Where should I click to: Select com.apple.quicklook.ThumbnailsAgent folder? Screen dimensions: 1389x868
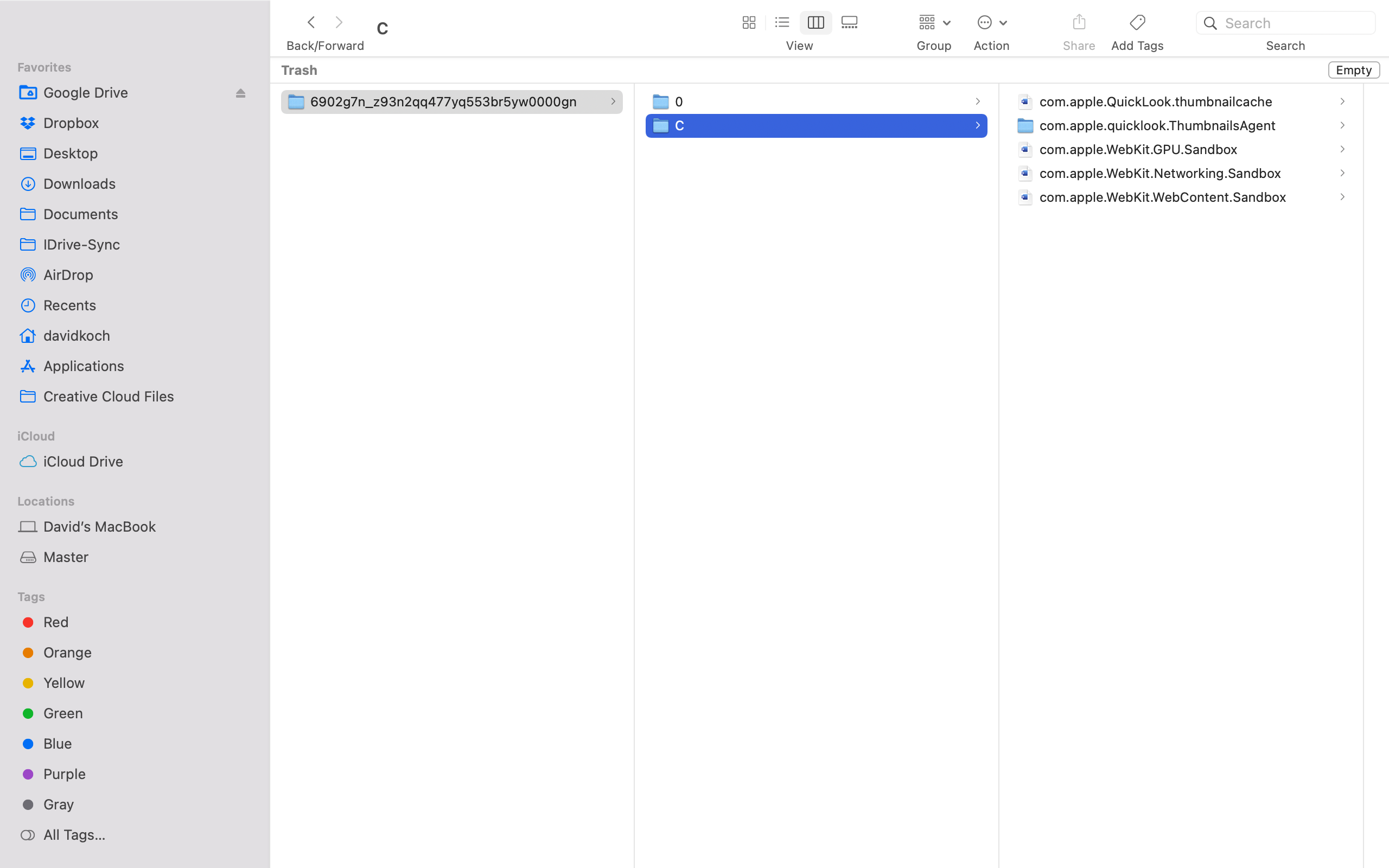(x=1157, y=125)
